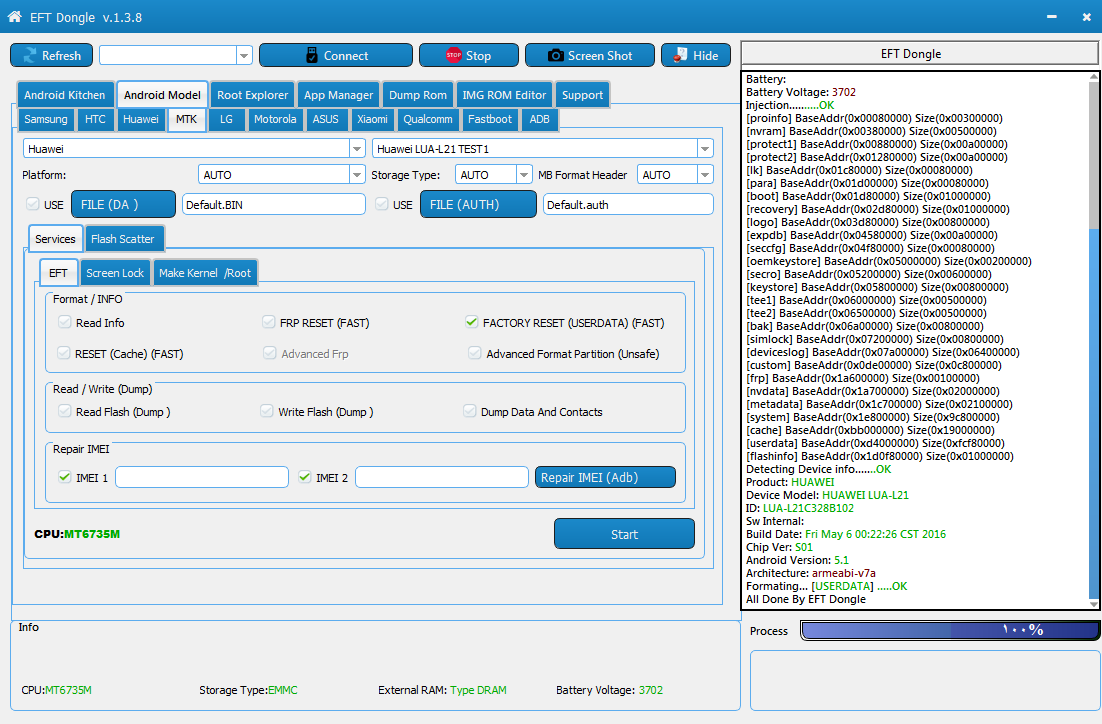The image size is (1102, 724).
Task: Toggle the IMEI 1 checkbox
Action: 65,477
